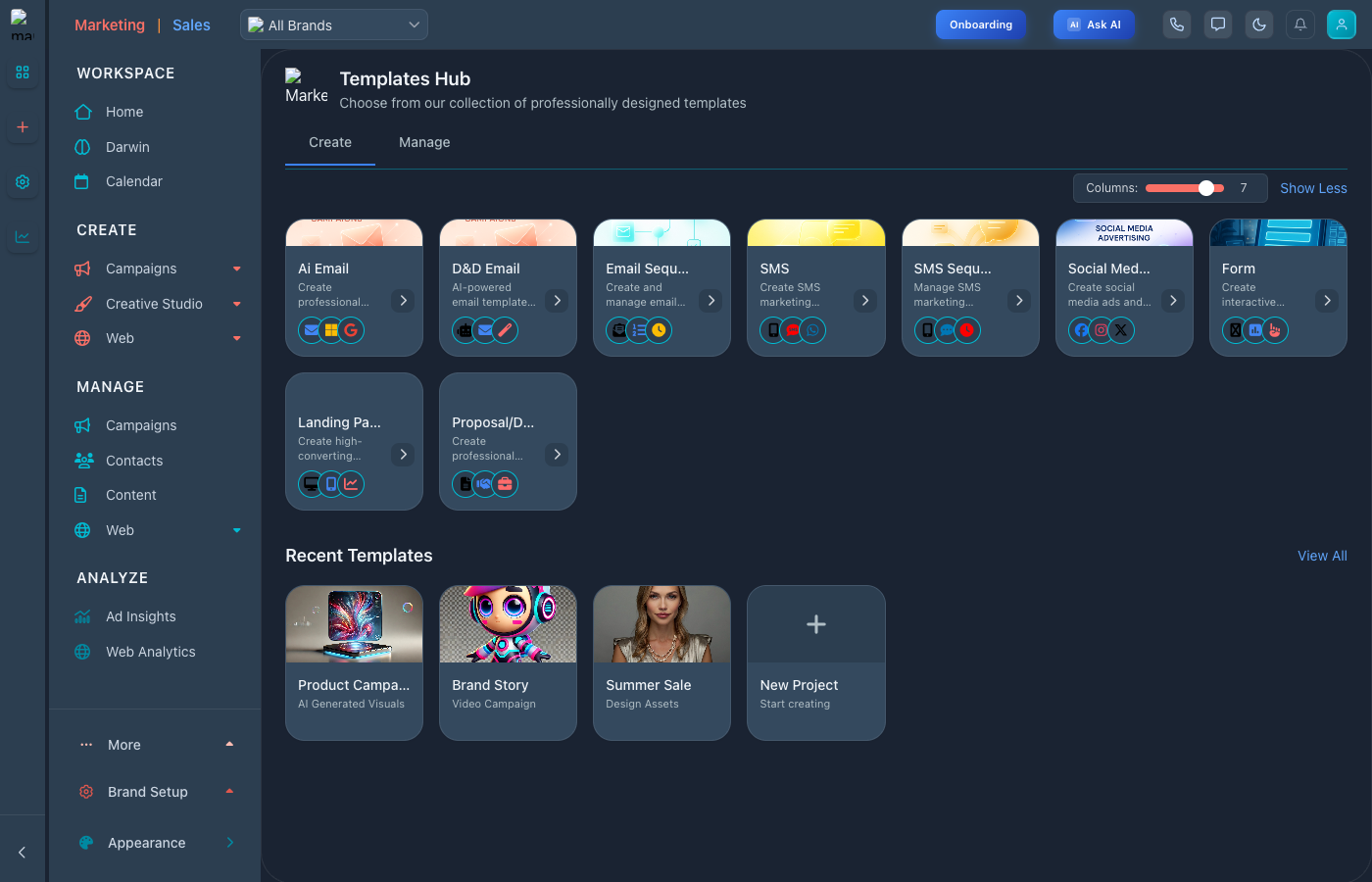Click the Onboarding button

[x=981, y=24]
